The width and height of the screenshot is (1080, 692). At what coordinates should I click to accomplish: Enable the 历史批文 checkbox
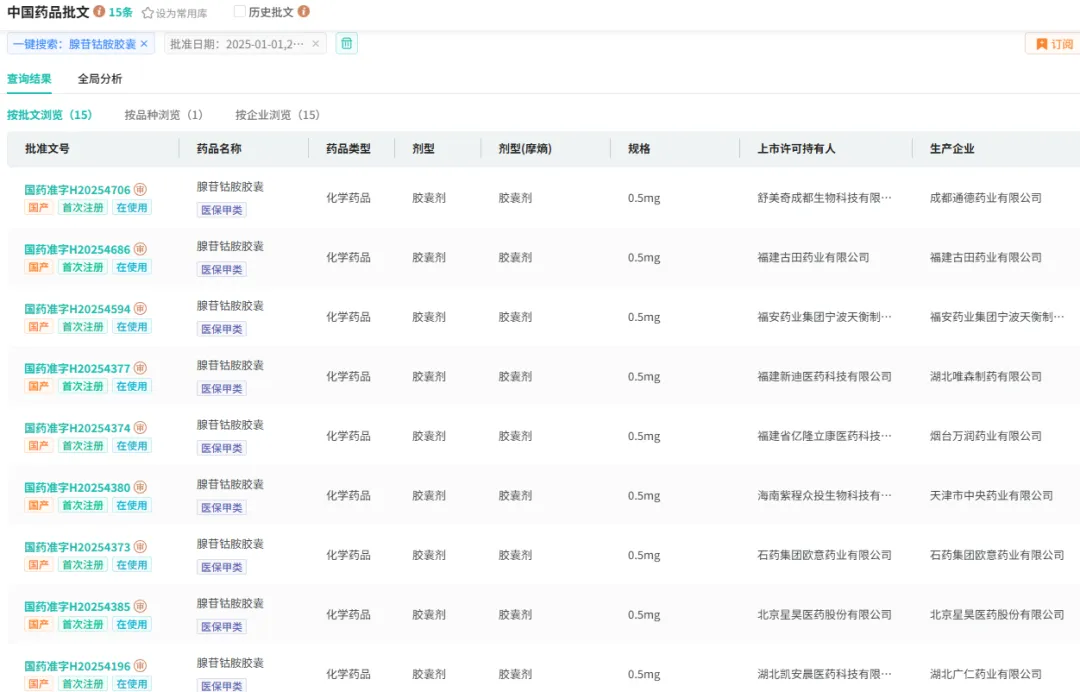coord(240,12)
